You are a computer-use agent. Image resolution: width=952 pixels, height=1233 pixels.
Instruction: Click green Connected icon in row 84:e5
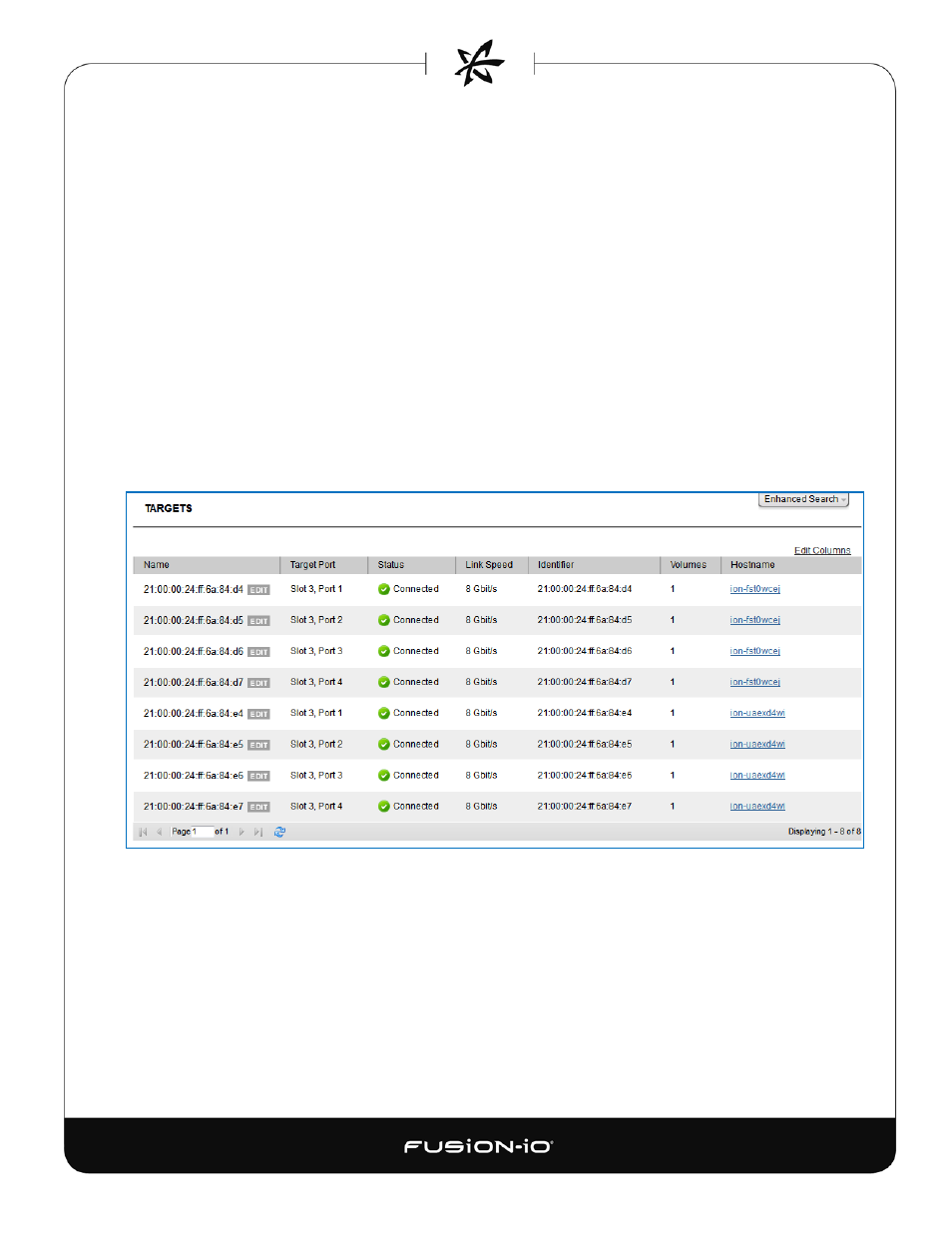[x=383, y=744]
